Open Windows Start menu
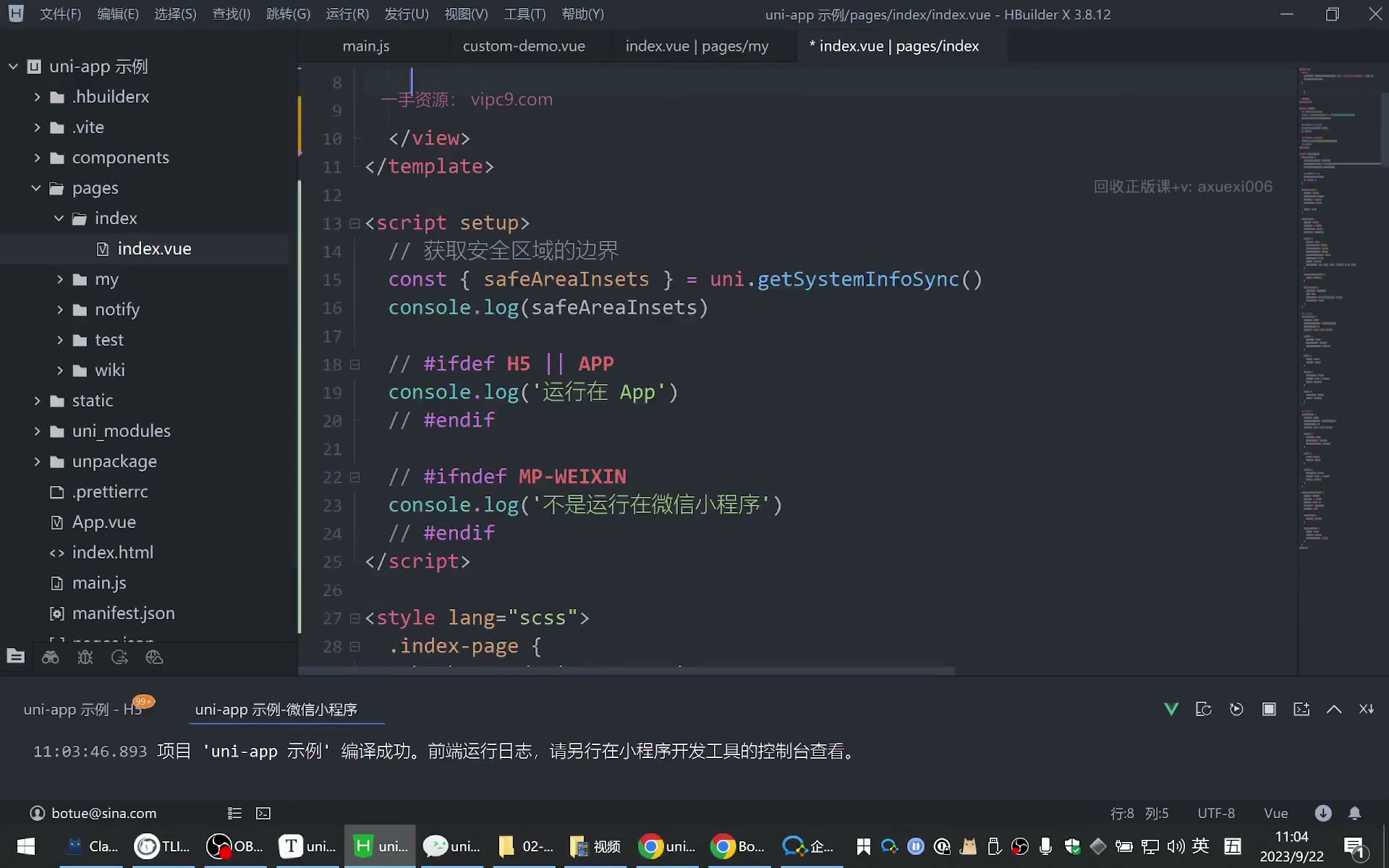 26,846
